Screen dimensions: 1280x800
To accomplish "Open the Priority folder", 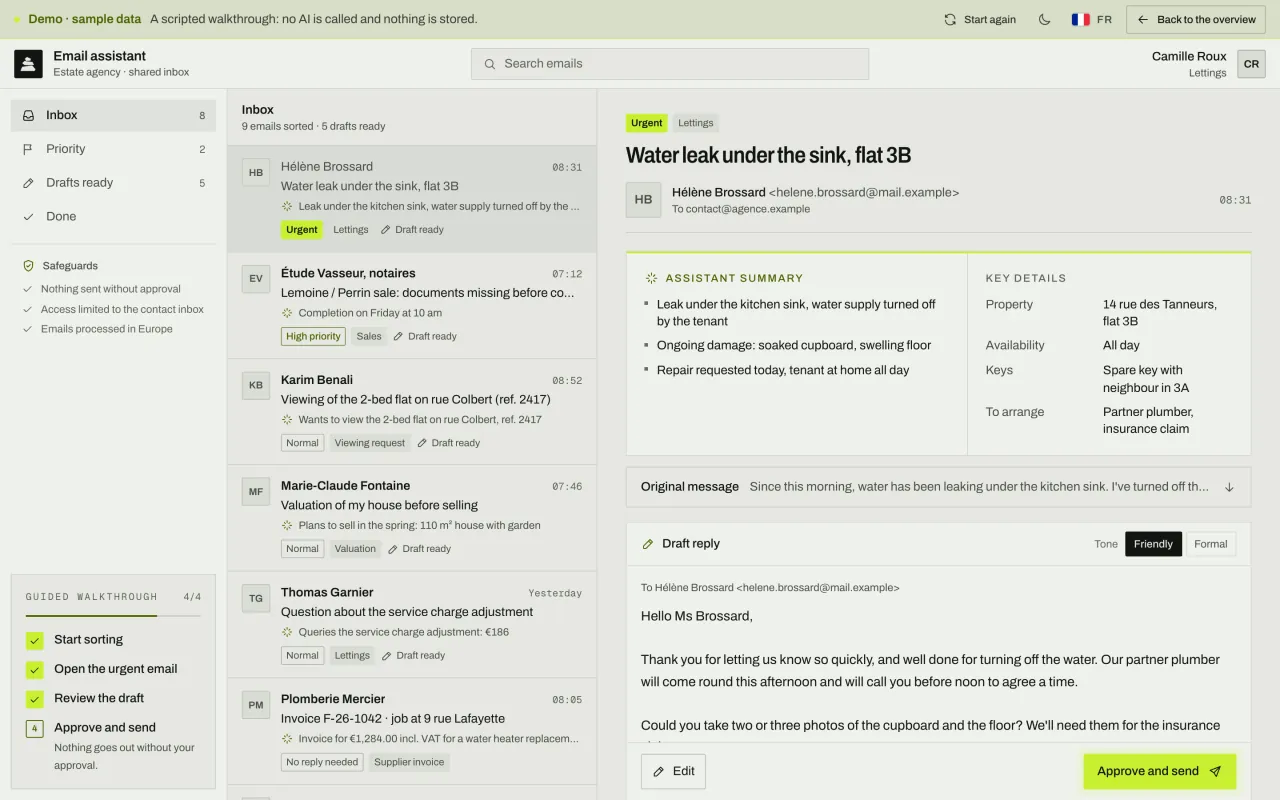I will pyautogui.click(x=113, y=149).
